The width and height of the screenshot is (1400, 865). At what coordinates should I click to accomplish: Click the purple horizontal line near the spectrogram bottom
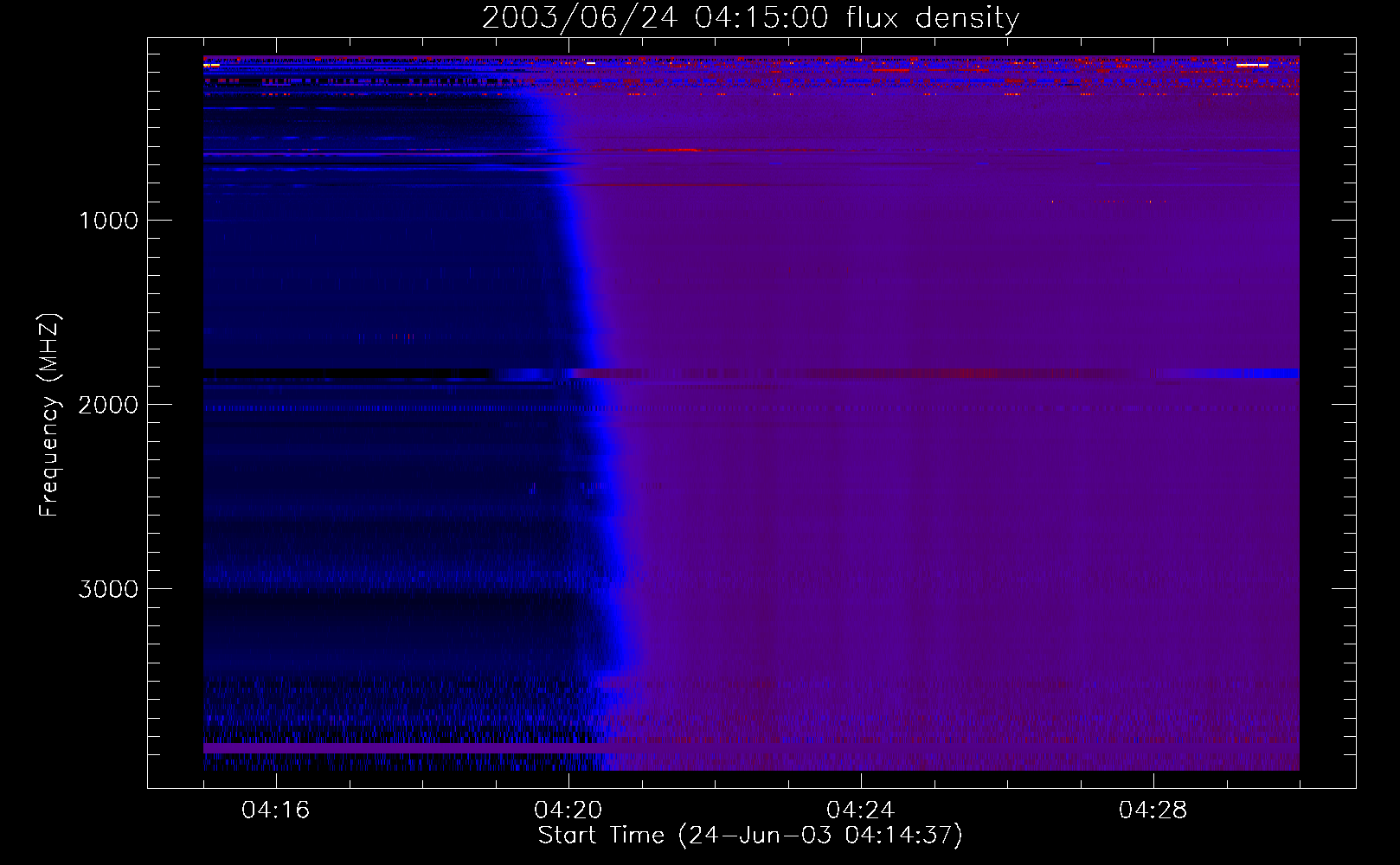point(402,747)
